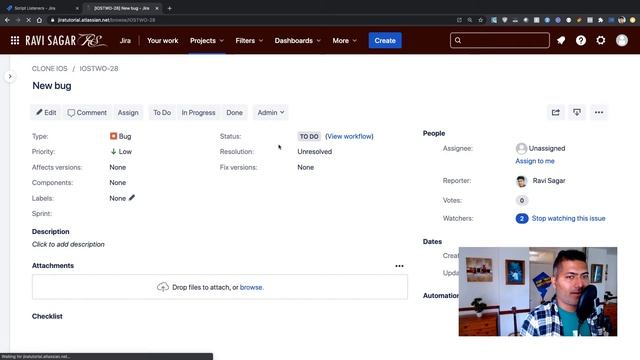Image resolution: width=640 pixels, height=360 pixels.
Task: Click the Ravi Sagar reporter name
Action: [549, 180]
